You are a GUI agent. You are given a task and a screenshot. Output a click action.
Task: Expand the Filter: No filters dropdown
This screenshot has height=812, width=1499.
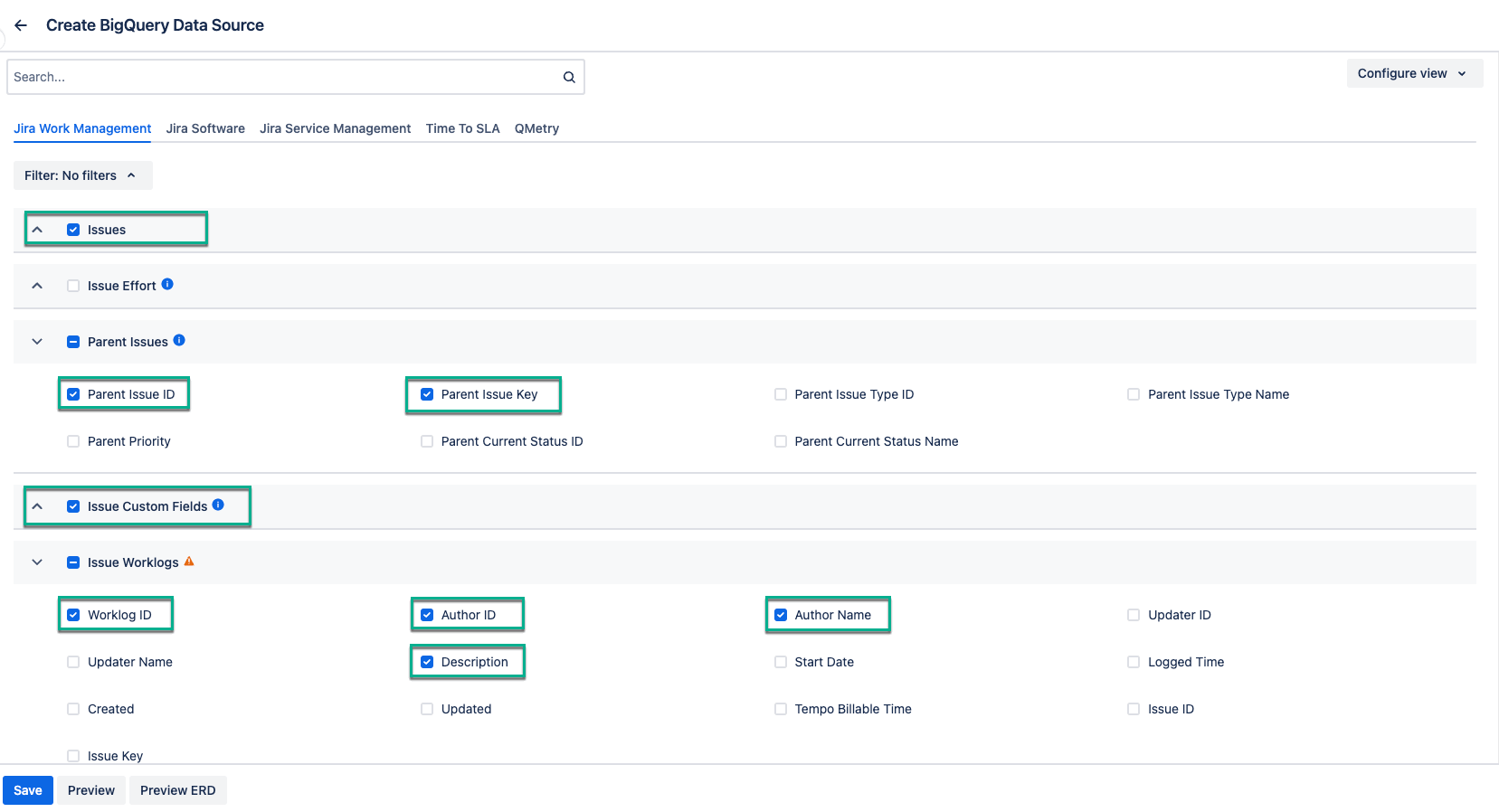pyautogui.click(x=82, y=175)
